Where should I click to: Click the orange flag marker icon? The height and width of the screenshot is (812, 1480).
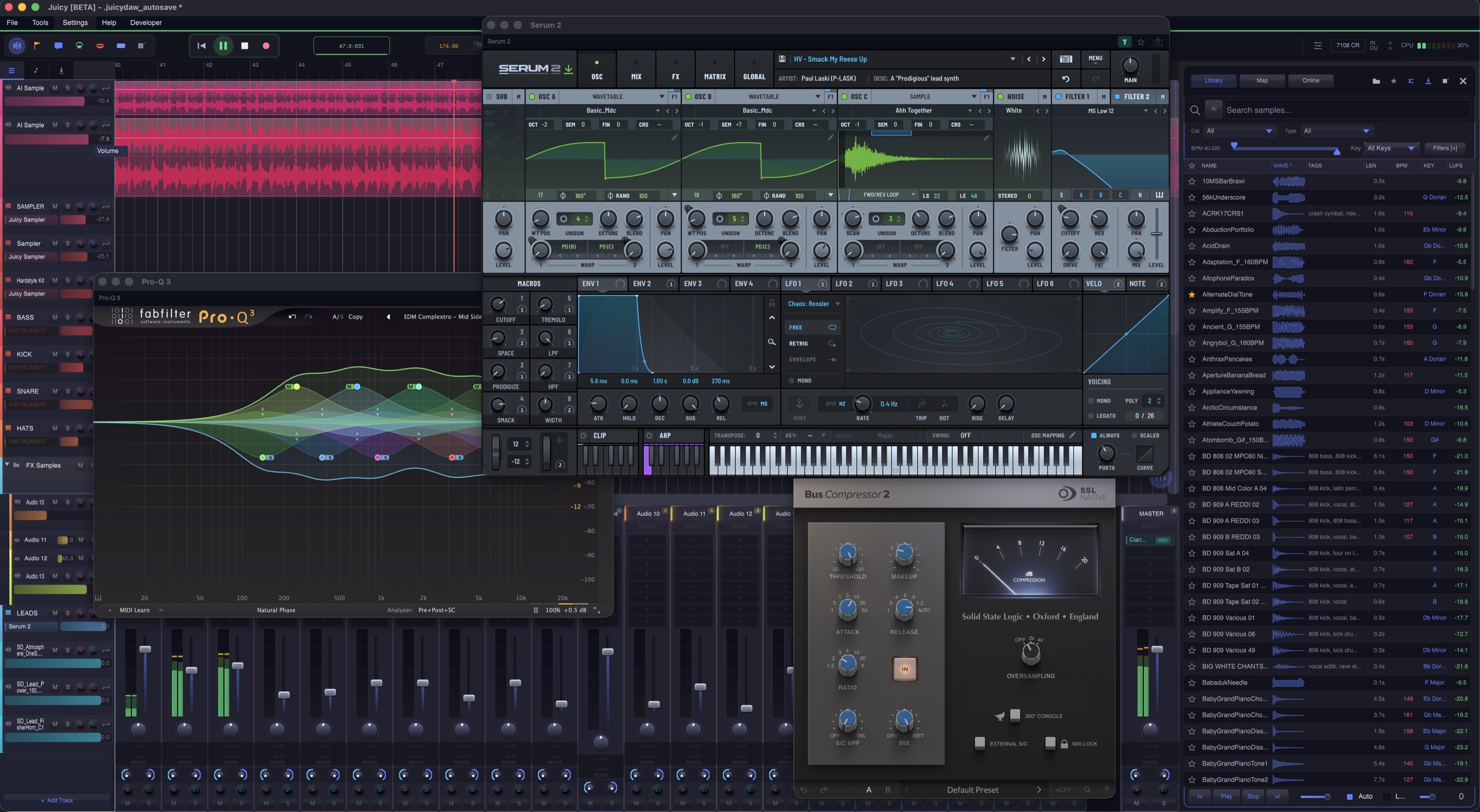click(38, 45)
